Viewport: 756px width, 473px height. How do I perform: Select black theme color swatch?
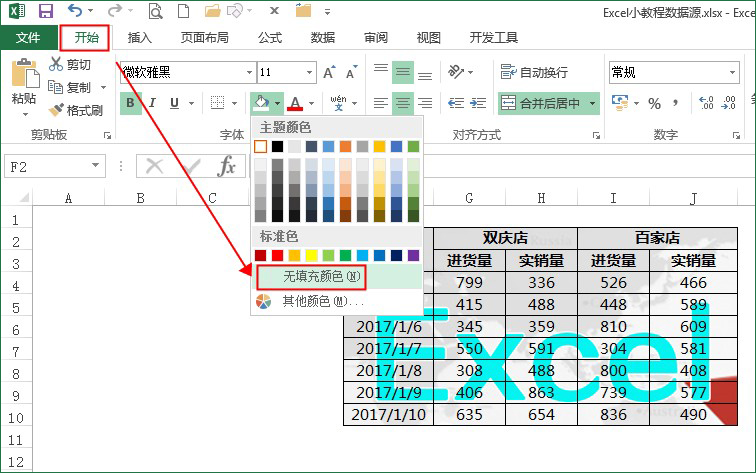277,146
